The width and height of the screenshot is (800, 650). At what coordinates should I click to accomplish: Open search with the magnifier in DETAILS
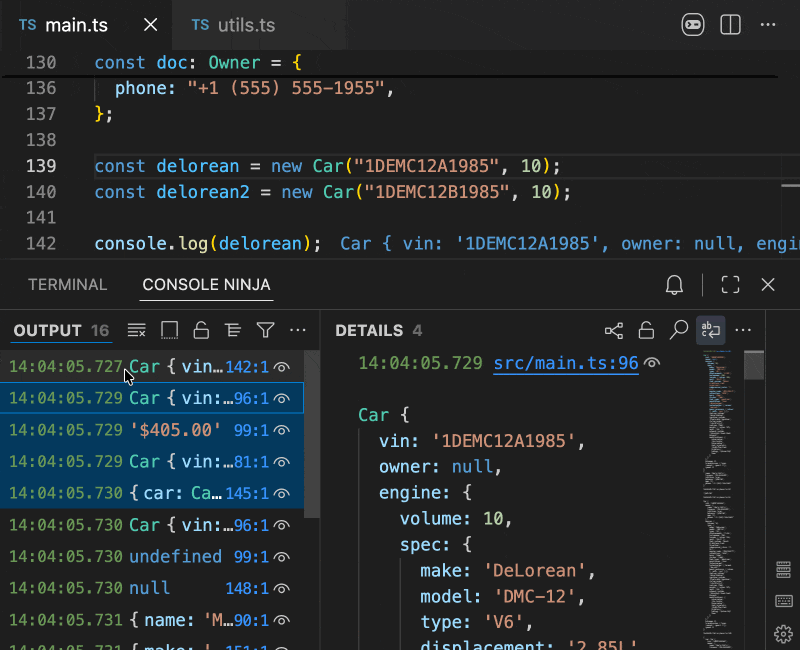[679, 330]
